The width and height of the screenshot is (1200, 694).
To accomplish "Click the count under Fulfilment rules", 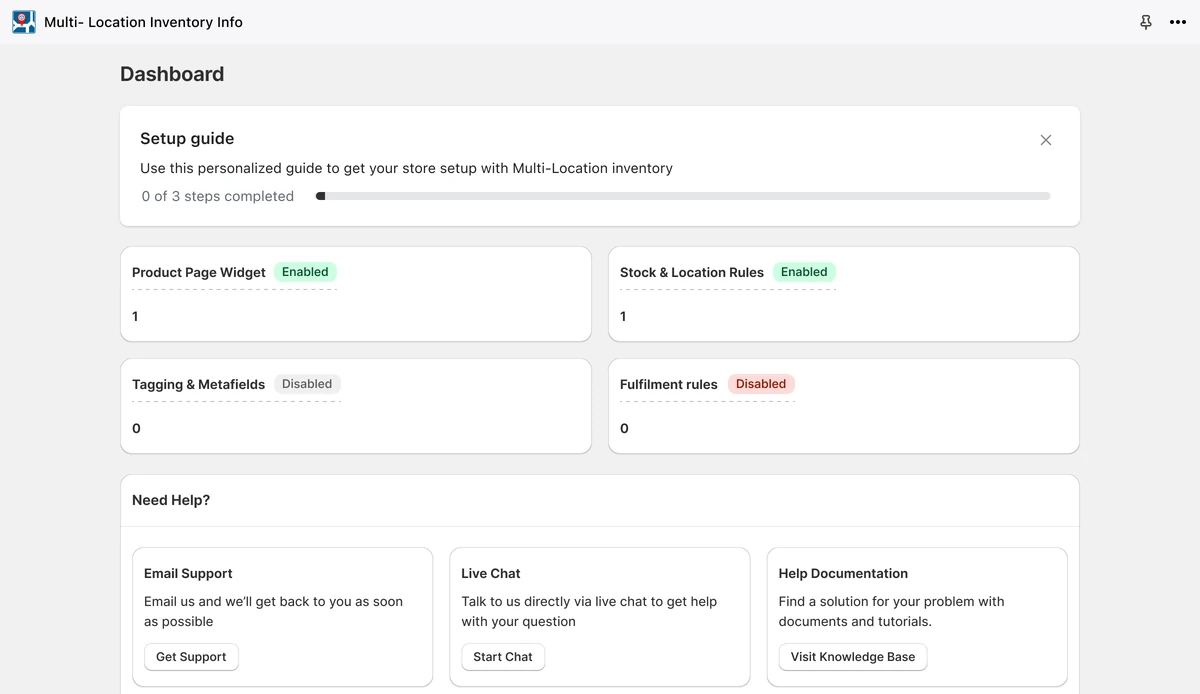I will coord(624,428).
